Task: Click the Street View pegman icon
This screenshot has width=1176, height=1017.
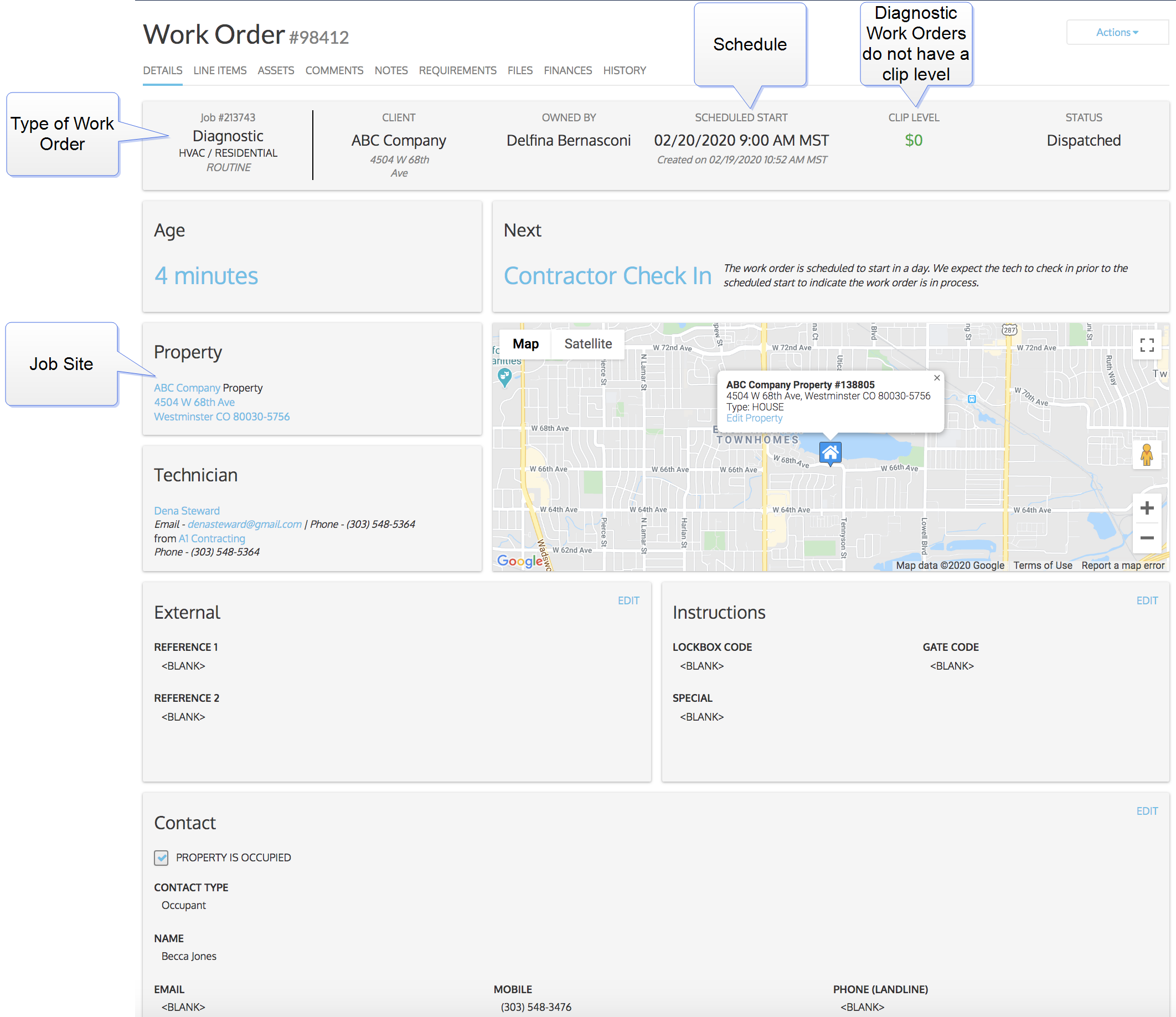Action: click(1146, 455)
